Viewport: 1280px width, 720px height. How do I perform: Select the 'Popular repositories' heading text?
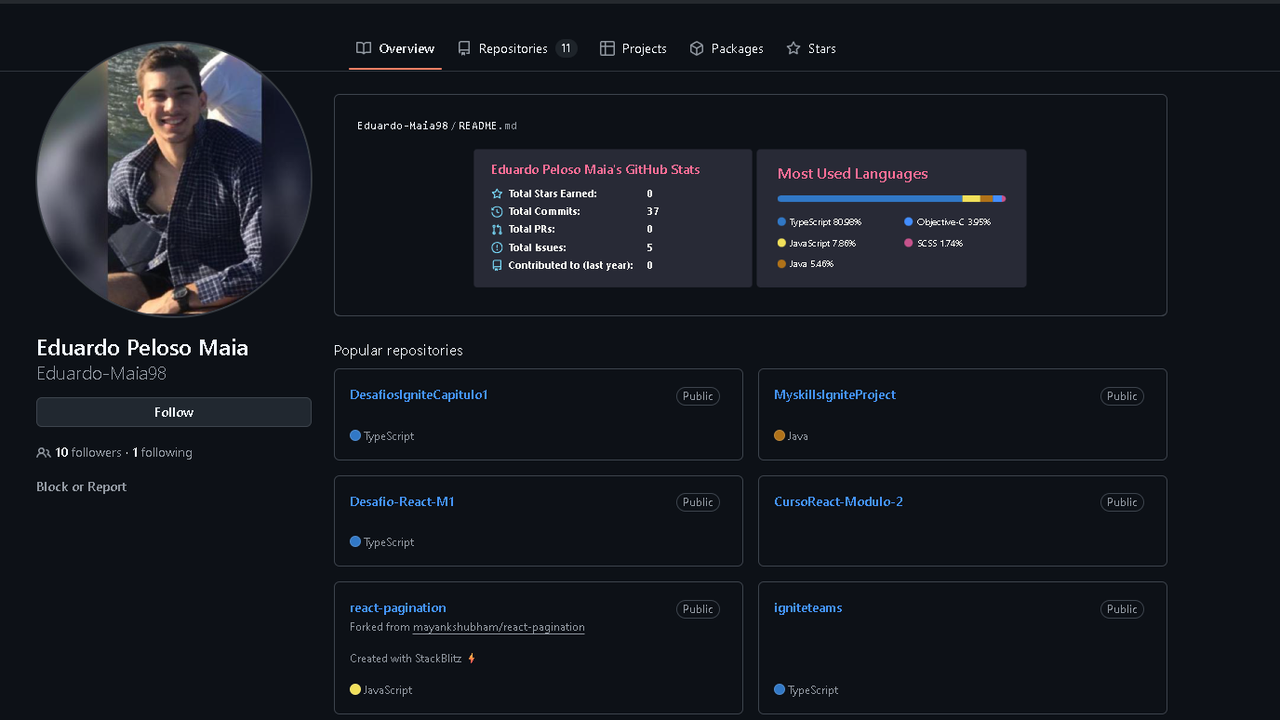point(398,351)
